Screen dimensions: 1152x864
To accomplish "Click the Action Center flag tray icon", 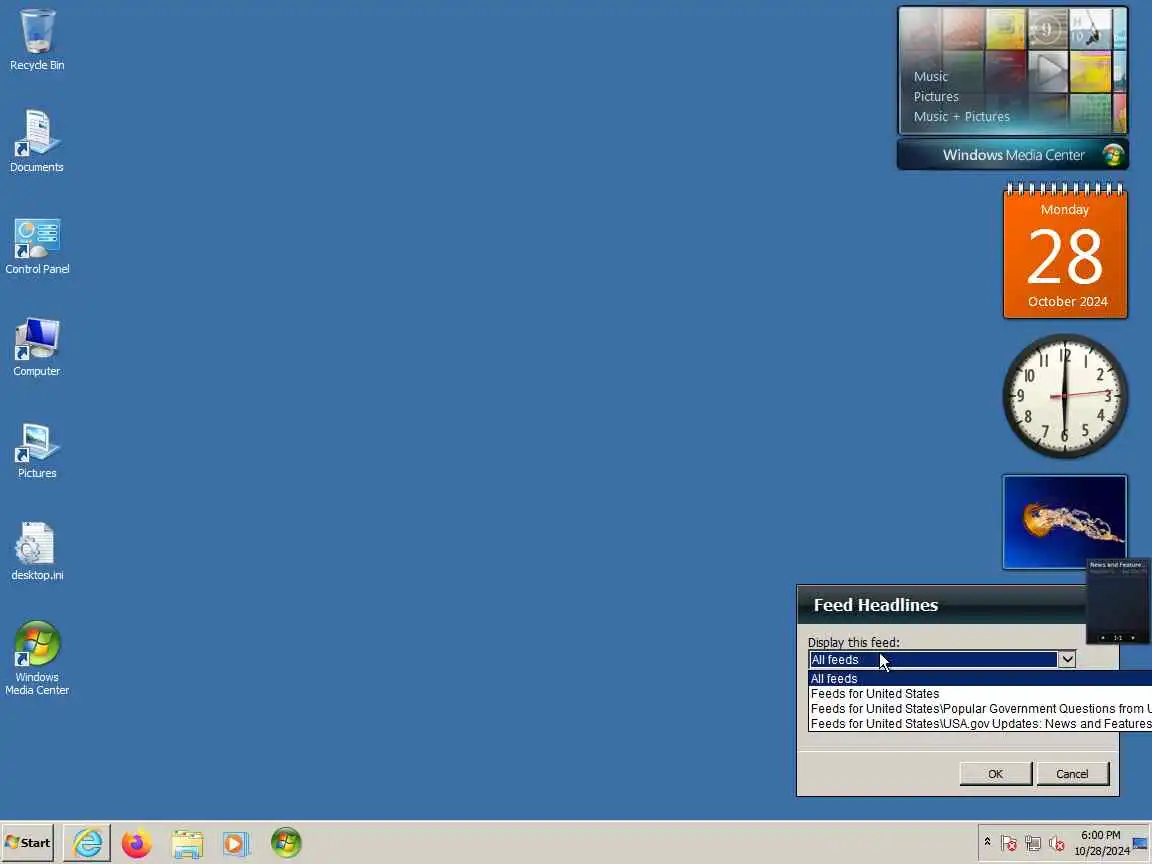I will [1009, 843].
